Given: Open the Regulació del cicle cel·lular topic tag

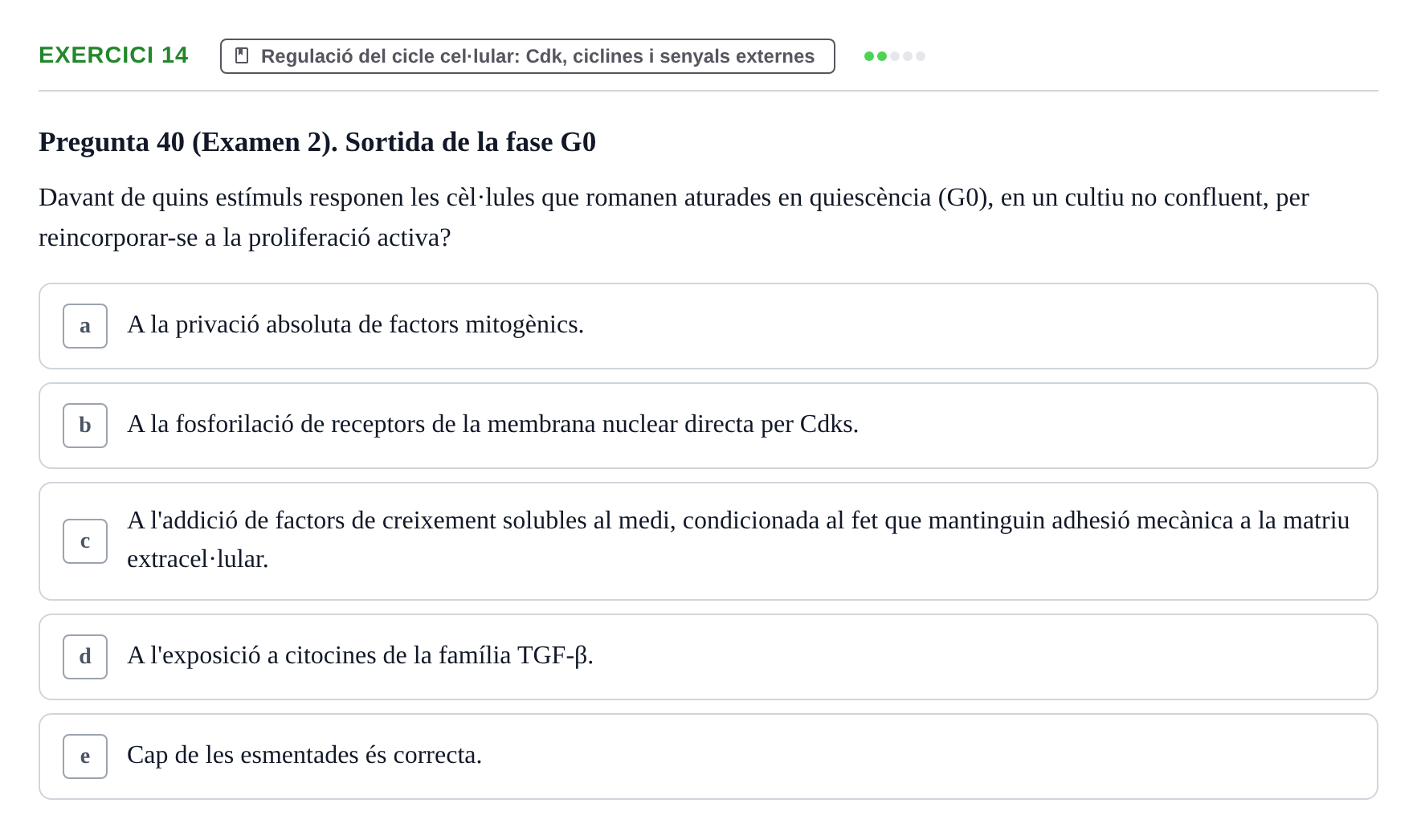Looking at the screenshot, I should tap(528, 56).
